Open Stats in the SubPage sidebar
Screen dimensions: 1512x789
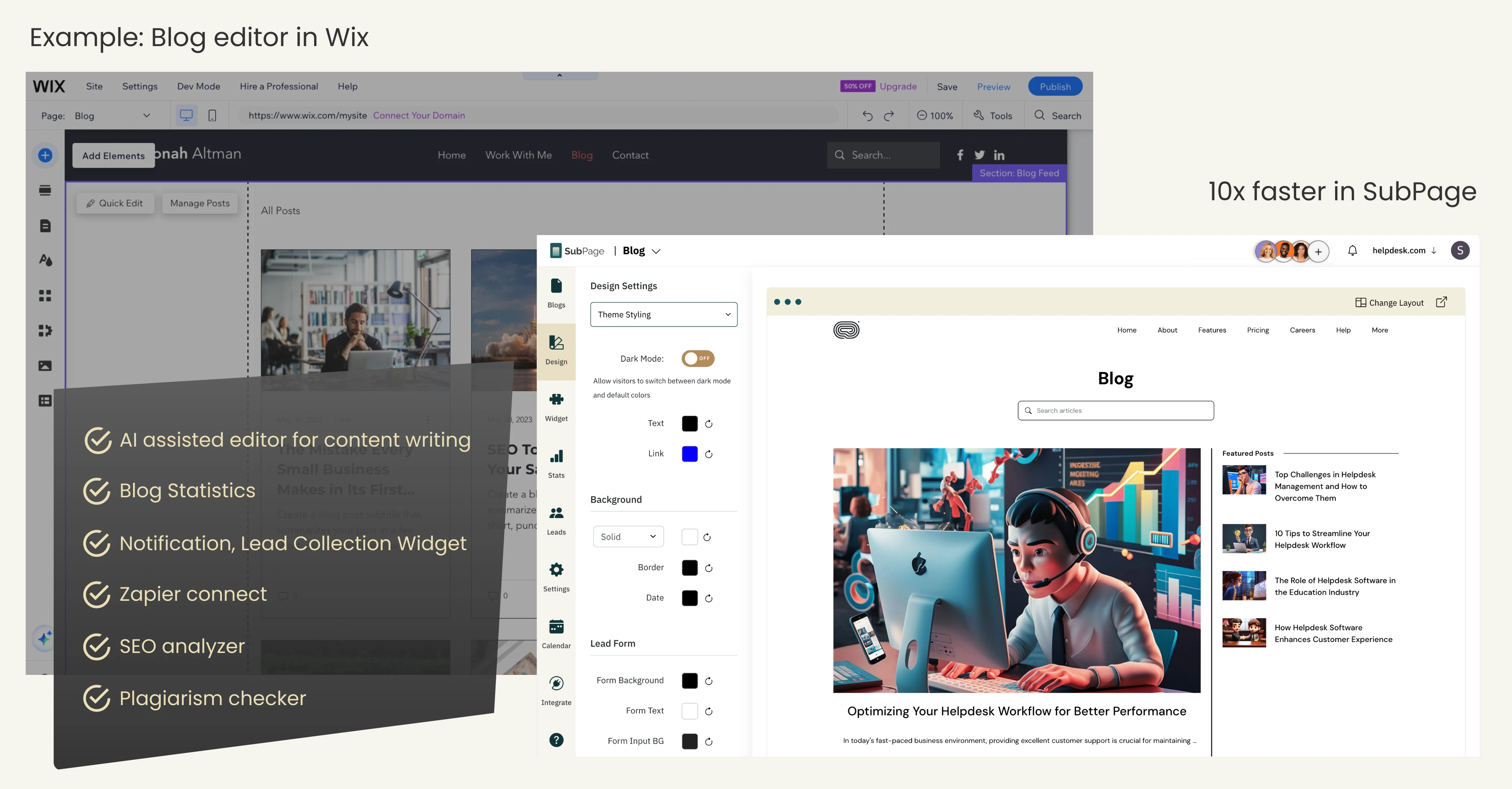click(556, 464)
